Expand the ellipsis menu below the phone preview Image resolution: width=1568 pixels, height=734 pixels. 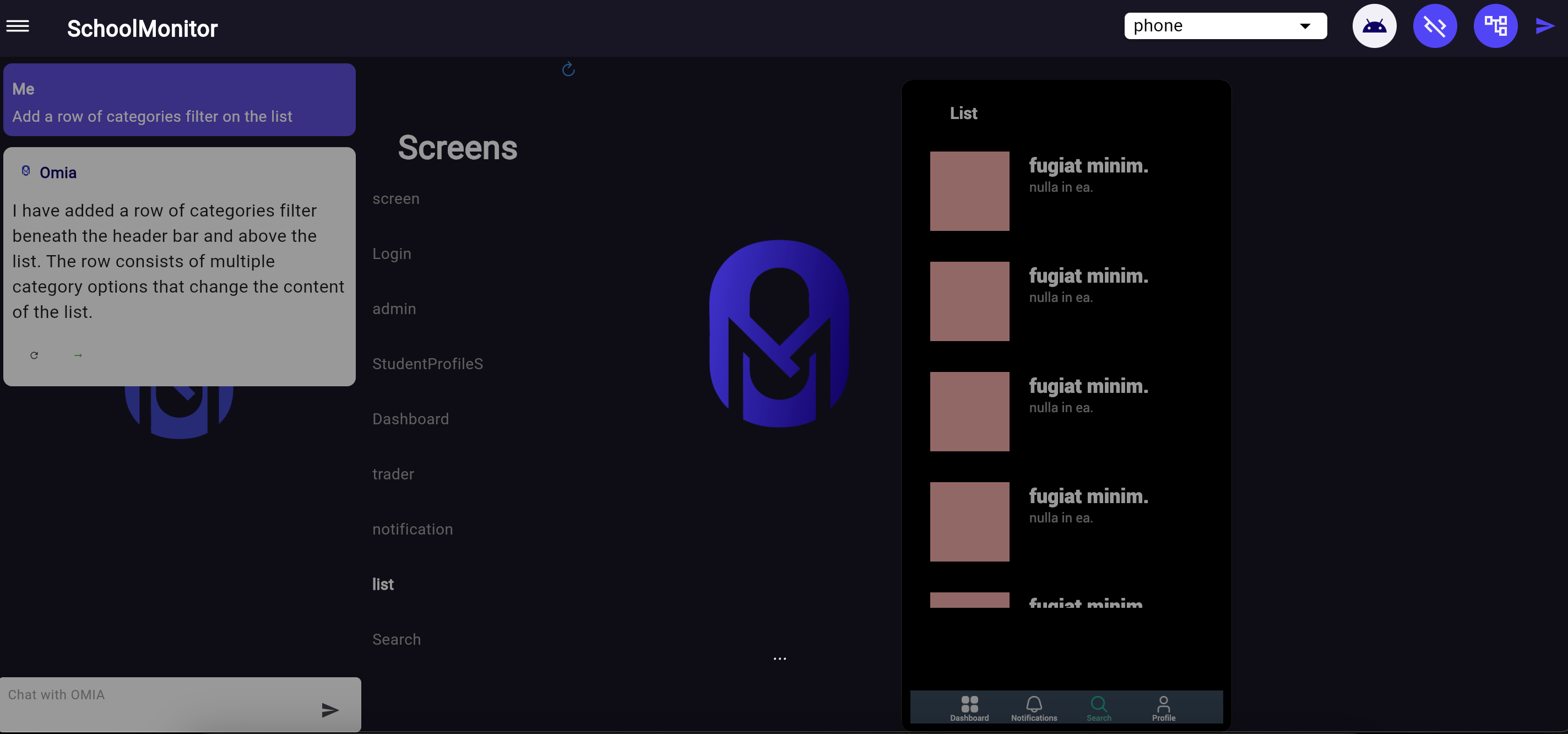pyautogui.click(x=780, y=658)
